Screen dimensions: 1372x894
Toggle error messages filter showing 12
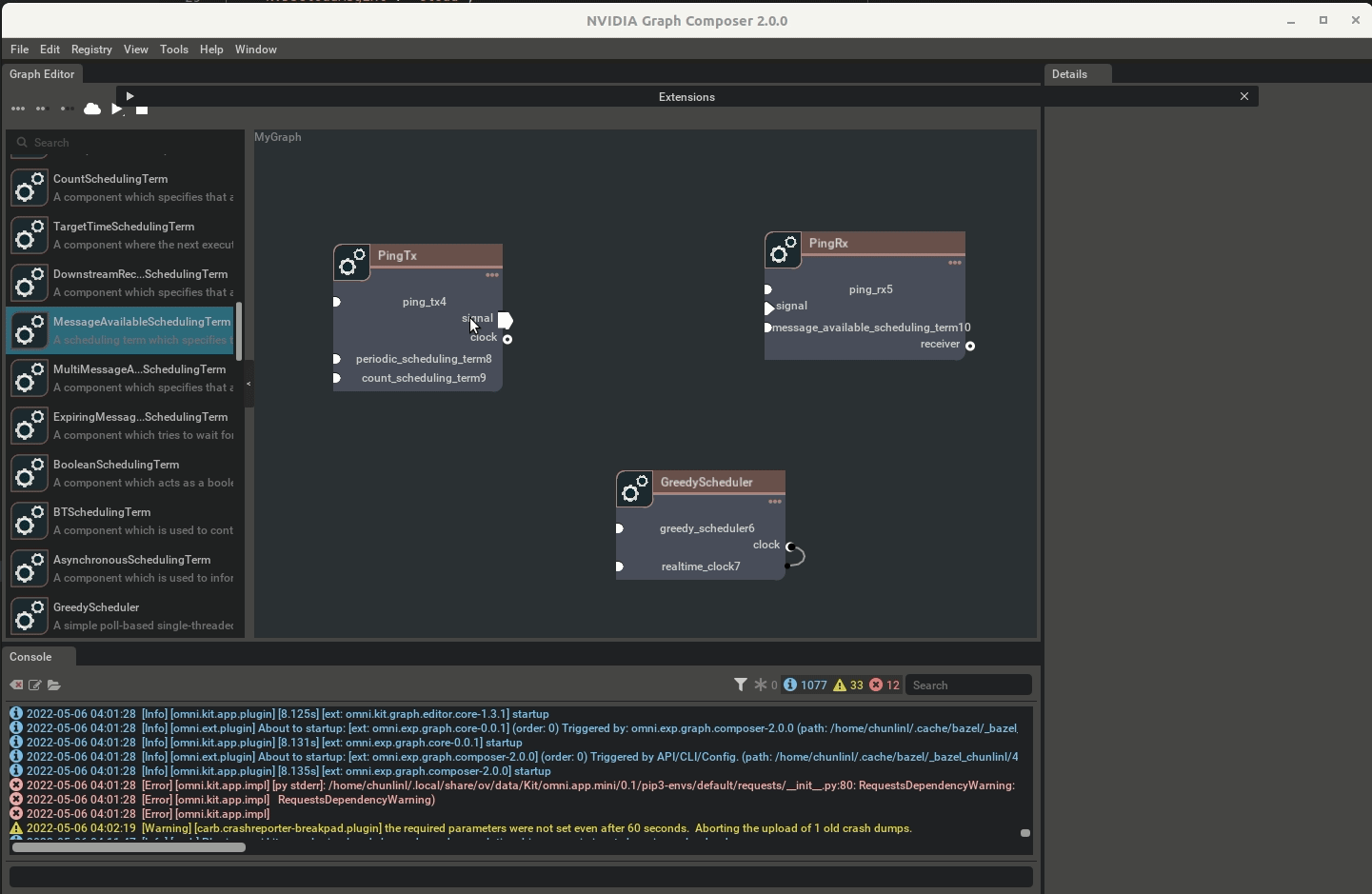click(885, 685)
